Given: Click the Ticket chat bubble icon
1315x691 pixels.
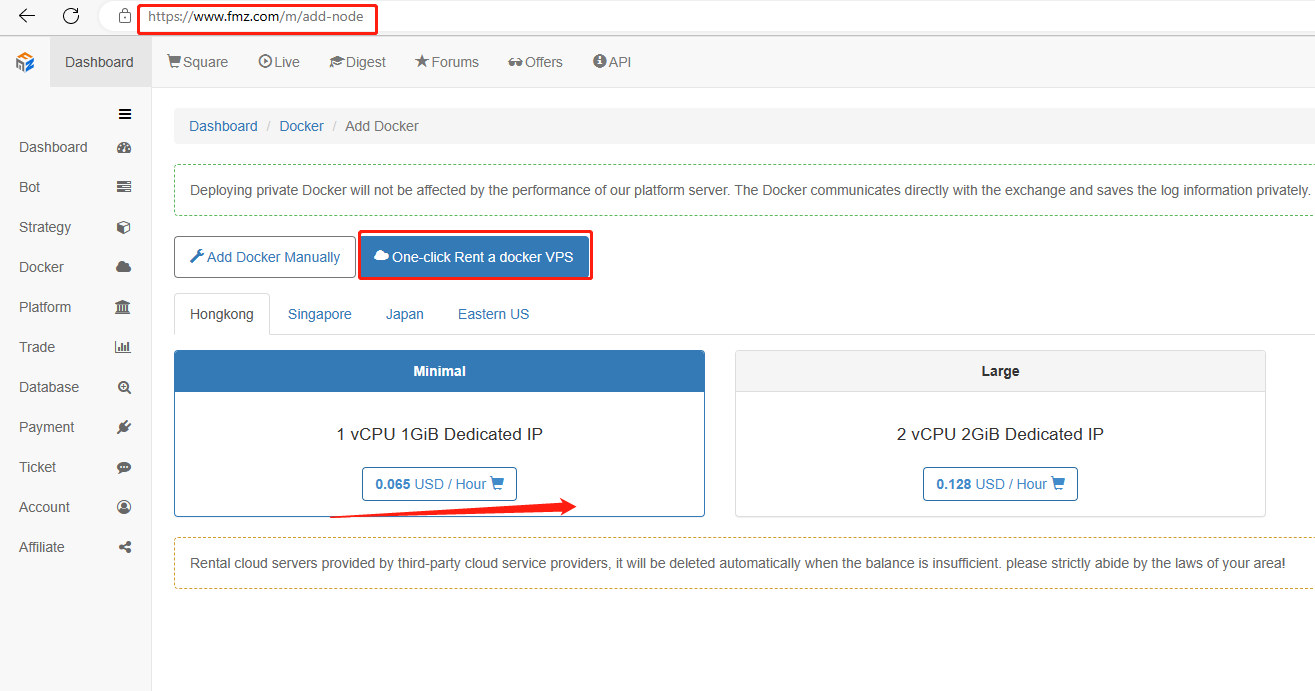Looking at the screenshot, I should pyautogui.click(x=124, y=467).
